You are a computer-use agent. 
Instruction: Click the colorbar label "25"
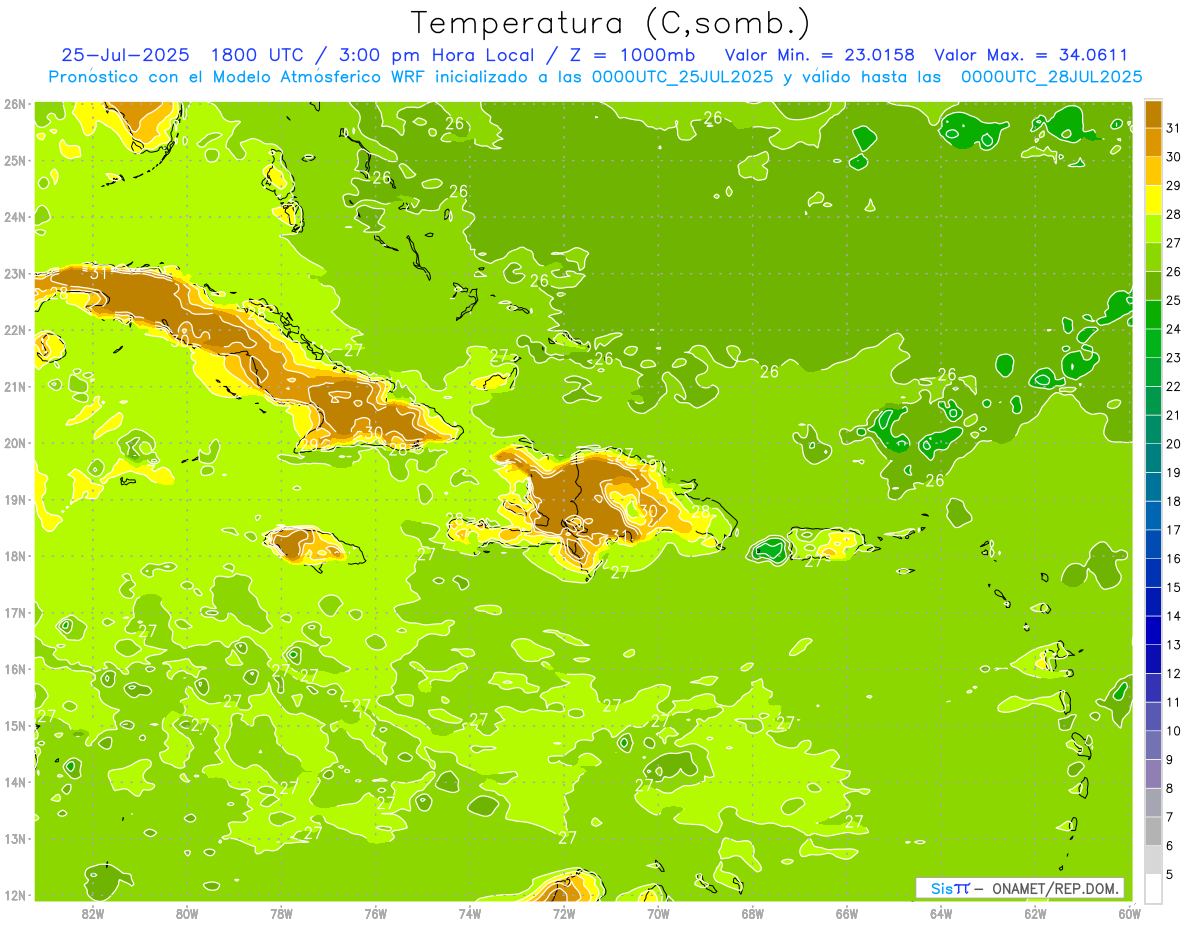1173,301
